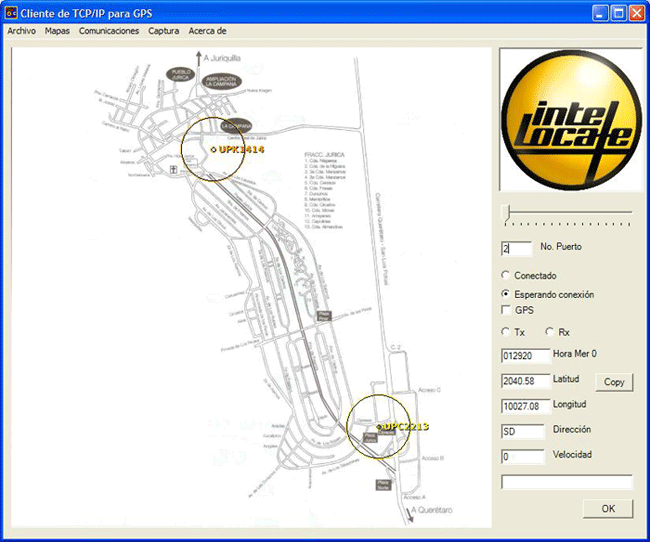This screenshot has height=542, width=650.
Task: Click the Acceso B label on map
Action: 433,458
